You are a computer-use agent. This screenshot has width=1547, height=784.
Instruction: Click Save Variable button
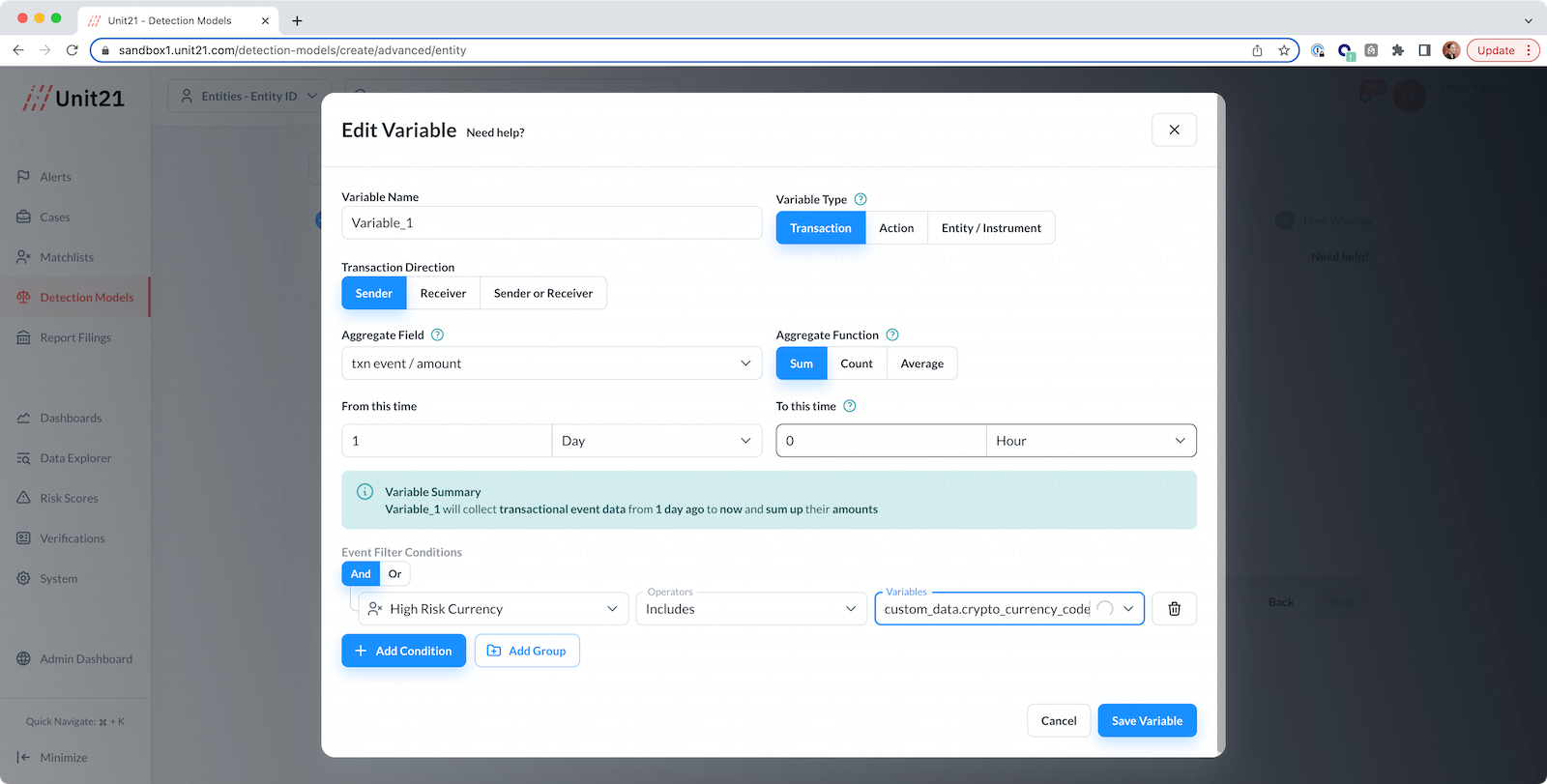pos(1147,720)
